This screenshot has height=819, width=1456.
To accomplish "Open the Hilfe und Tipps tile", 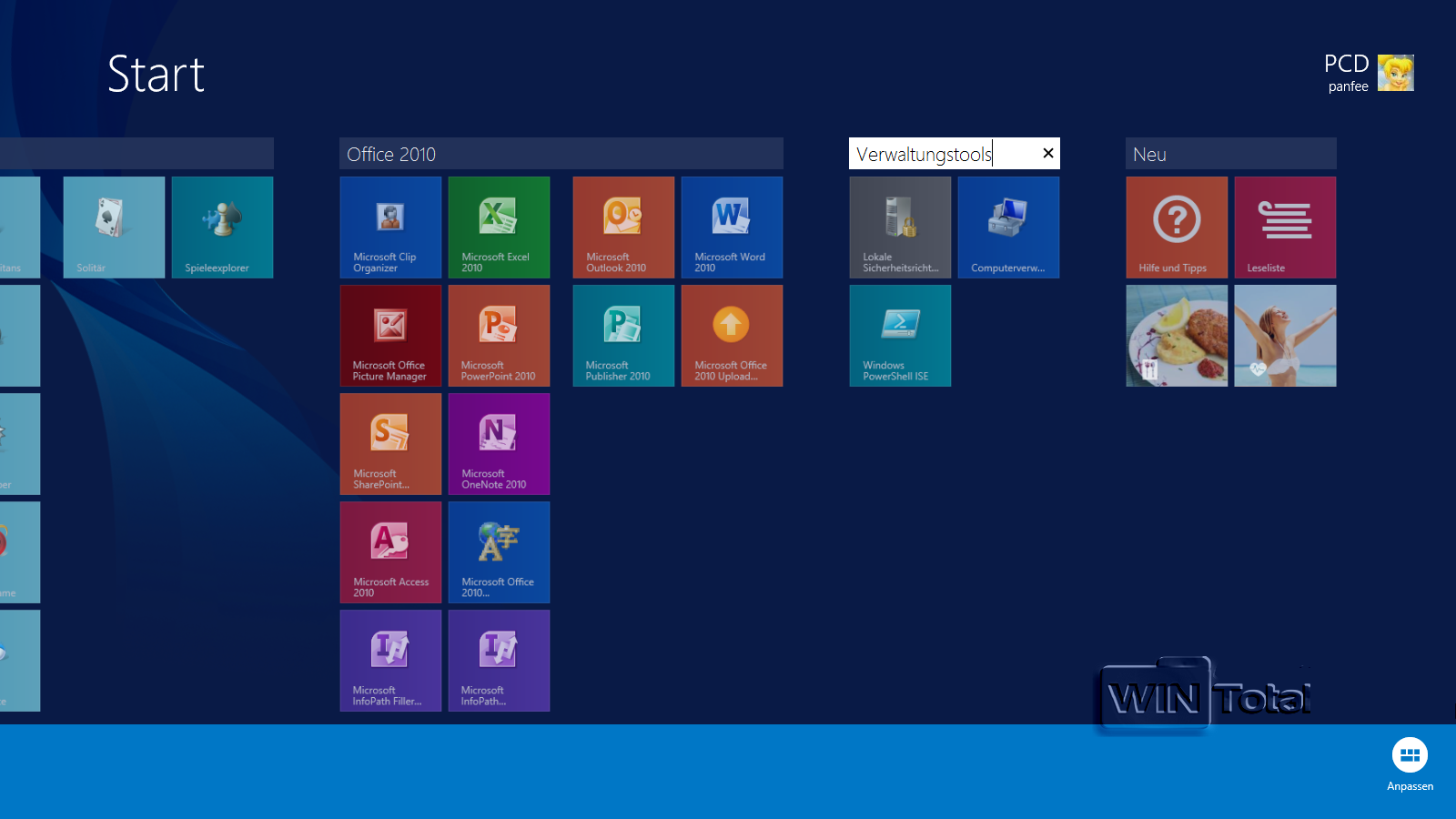I will [x=1177, y=227].
